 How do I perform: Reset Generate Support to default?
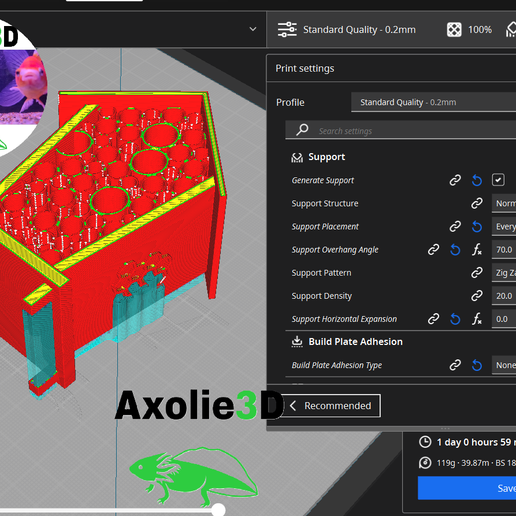coord(477,180)
